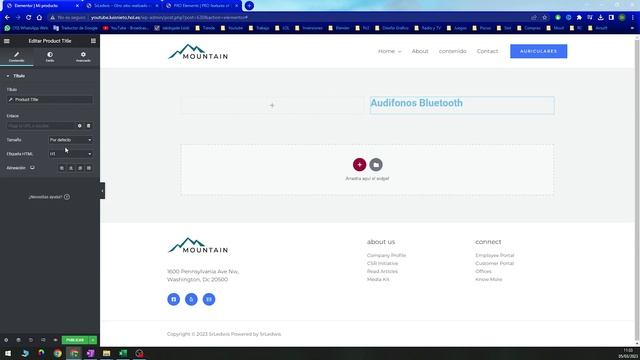Click the red add new section button
This screenshot has height=360, width=640.
[359, 164]
